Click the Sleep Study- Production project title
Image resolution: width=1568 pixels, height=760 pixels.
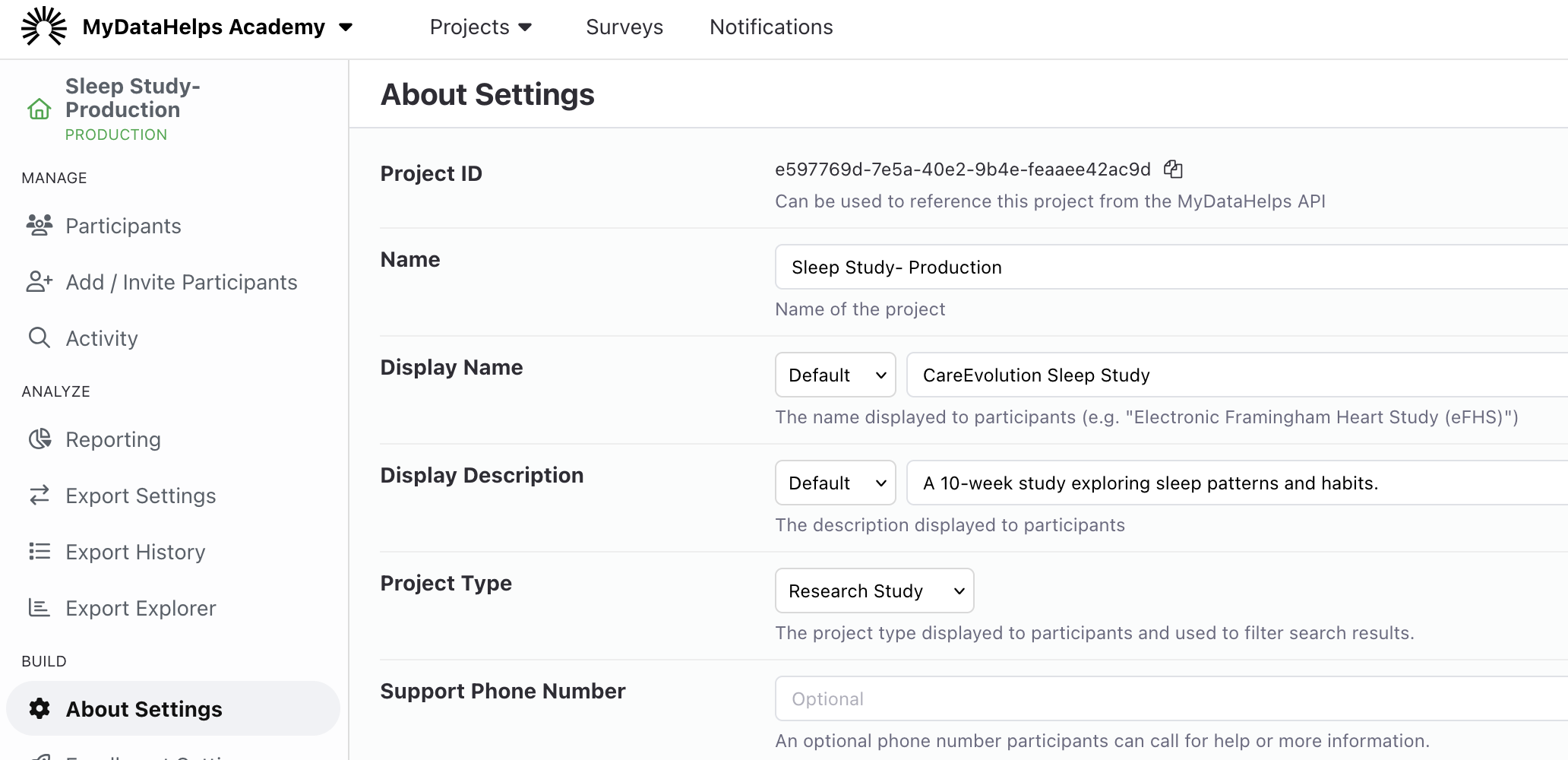coord(132,98)
